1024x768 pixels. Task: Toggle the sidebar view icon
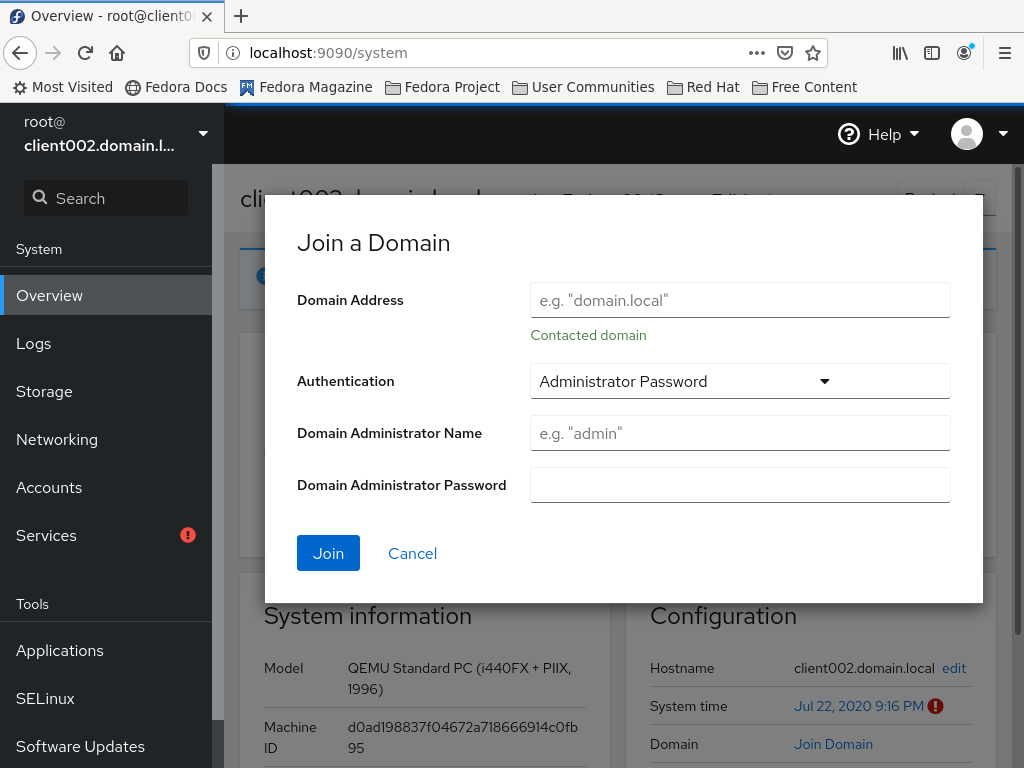932,53
